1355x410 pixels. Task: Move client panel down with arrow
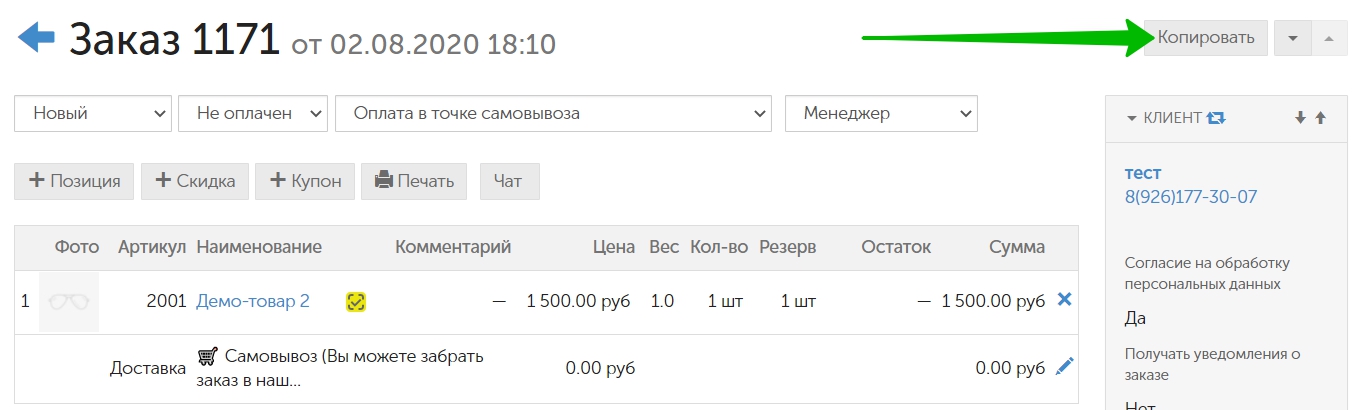click(1300, 118)
